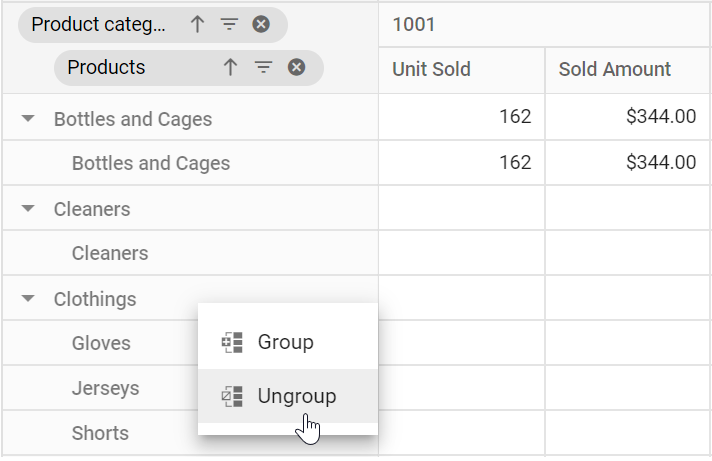Click the Unit Sold column header

click(462, 69)
